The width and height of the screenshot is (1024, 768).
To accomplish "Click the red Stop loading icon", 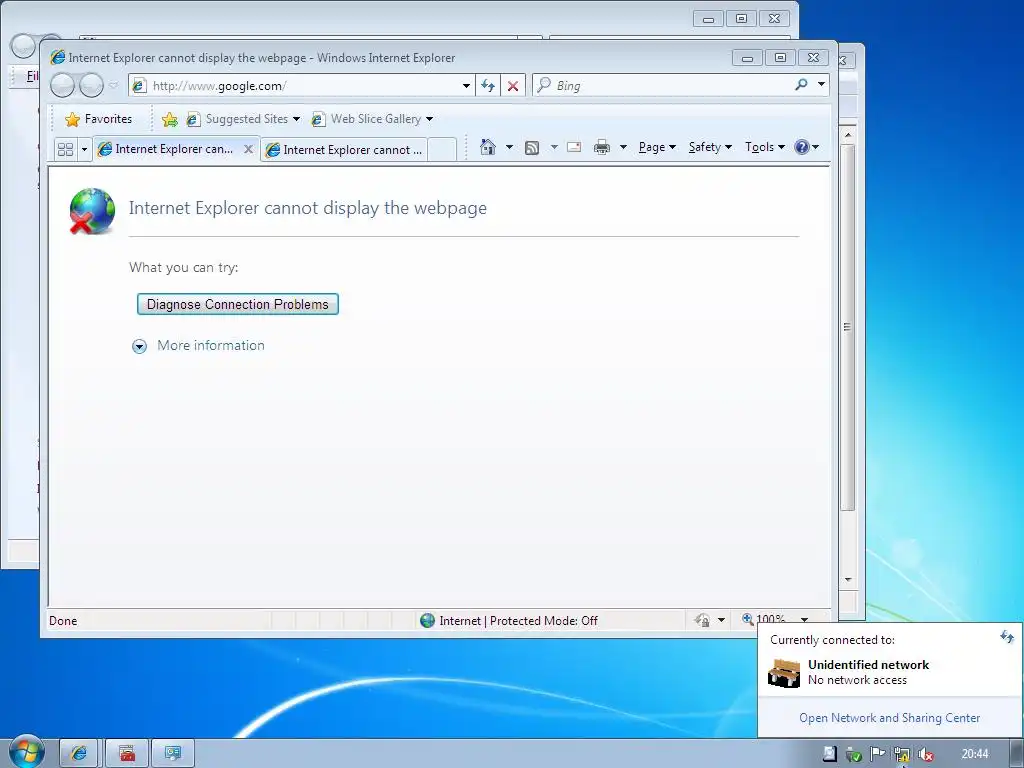I will [513, 86].
